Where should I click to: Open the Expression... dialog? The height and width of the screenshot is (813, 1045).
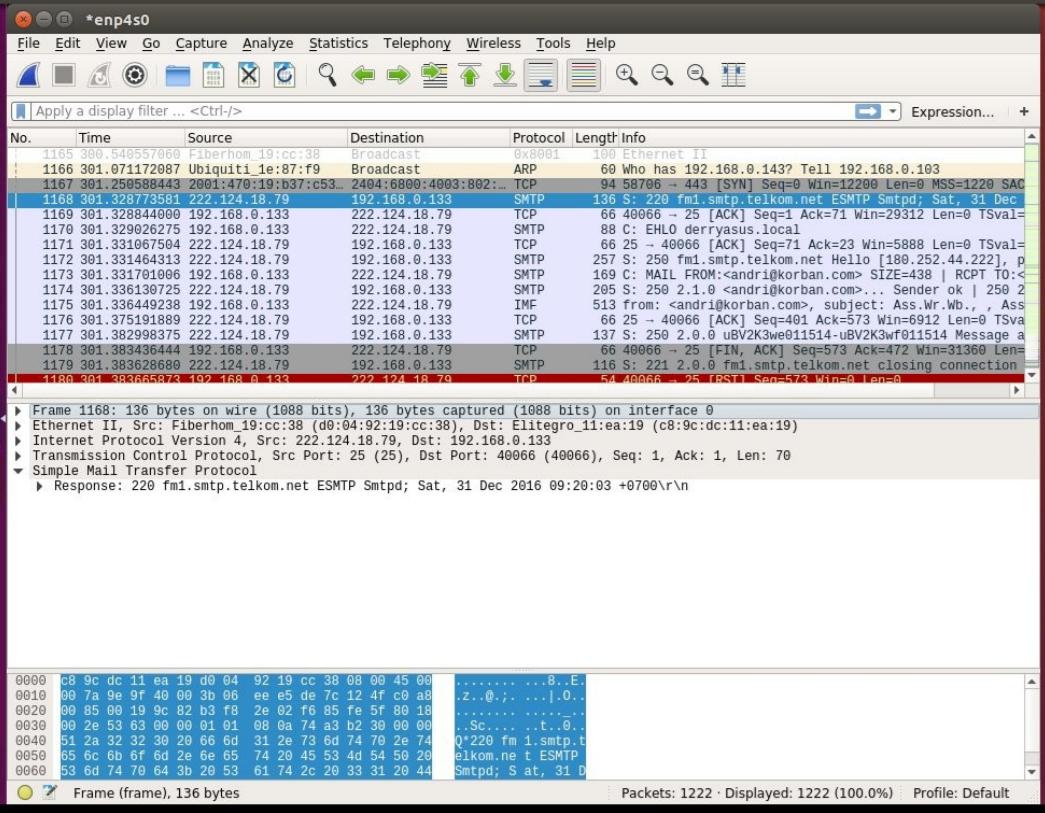click(x=952, y=112)
